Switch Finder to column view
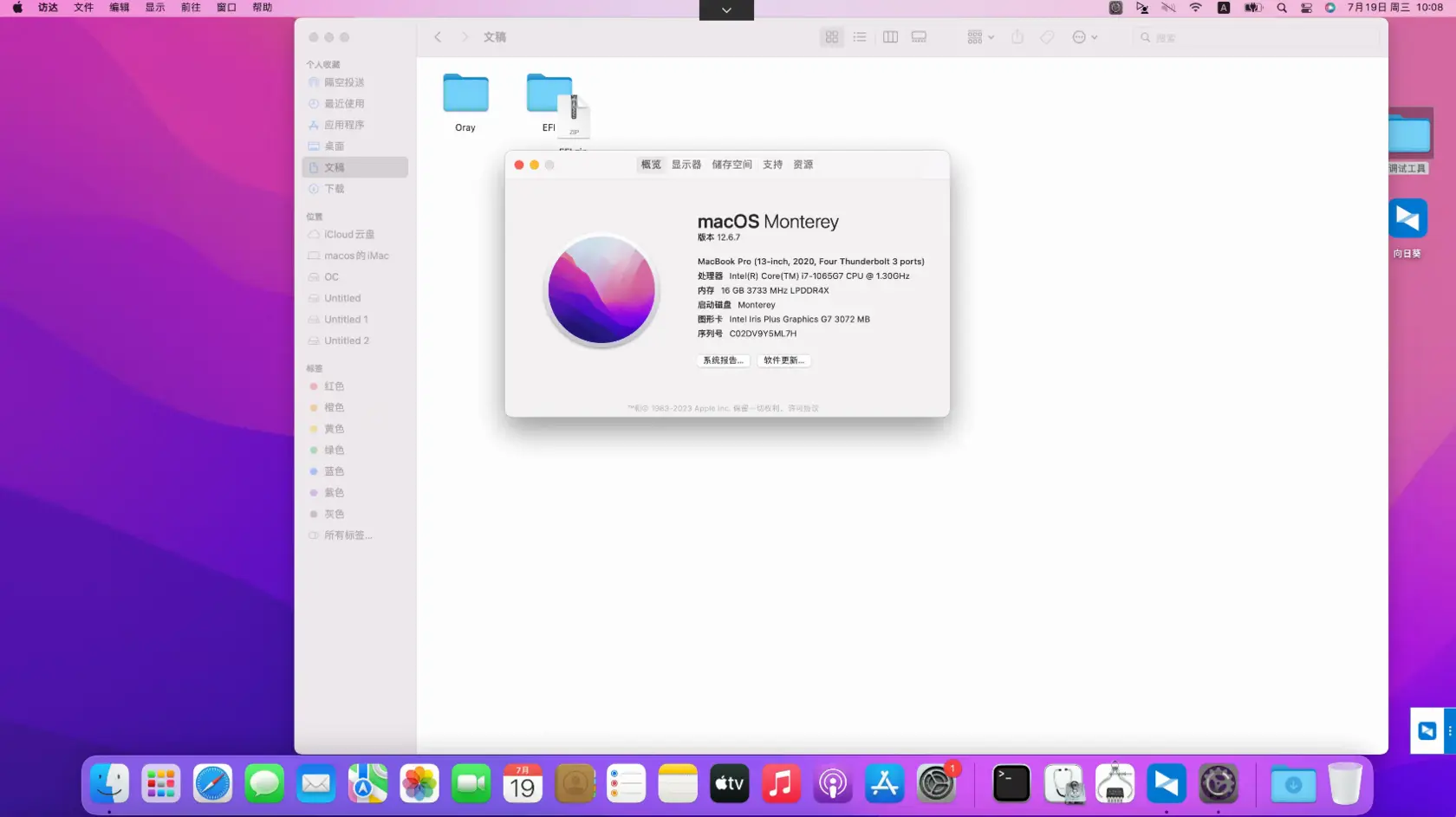1456x817 pixels. 890,37
